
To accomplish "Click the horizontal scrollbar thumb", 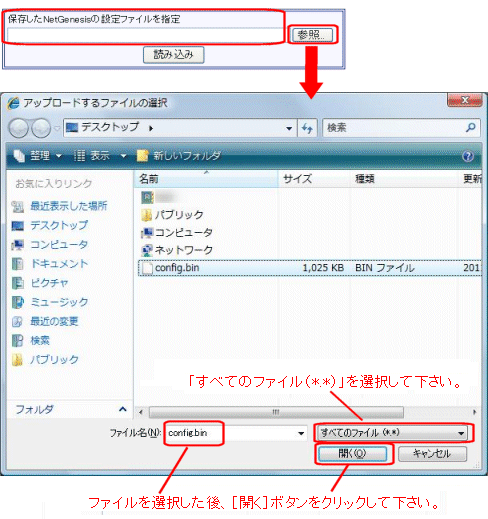I will click(276, 412).
